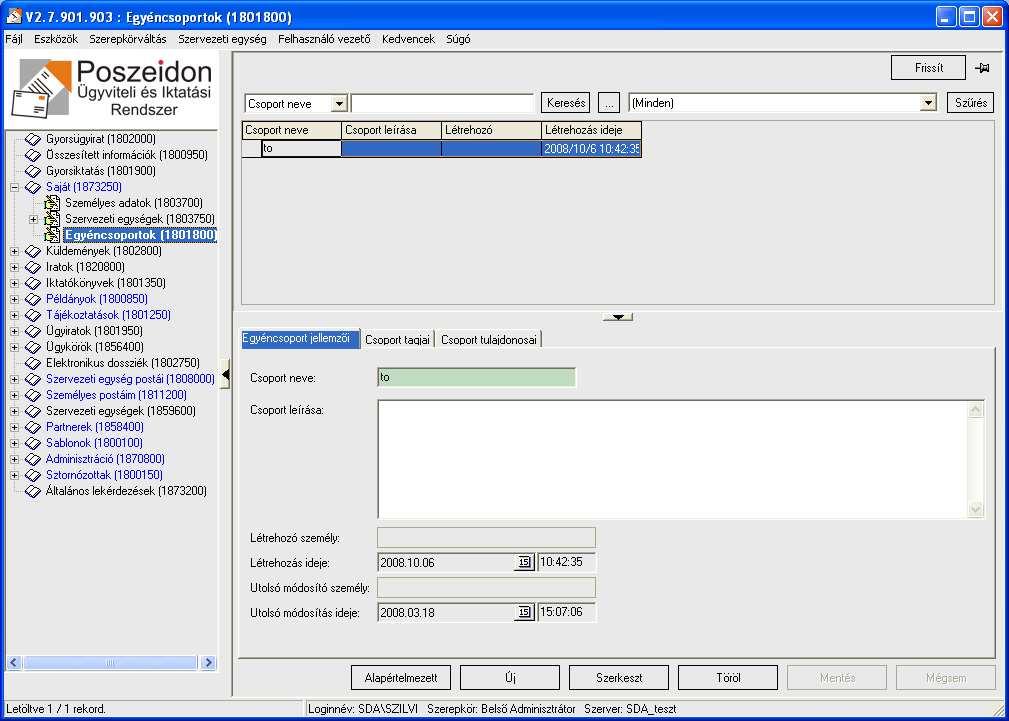Click the Gyorsügyirat node icon
Screen dimensions: 1009x721
point(33,139)
